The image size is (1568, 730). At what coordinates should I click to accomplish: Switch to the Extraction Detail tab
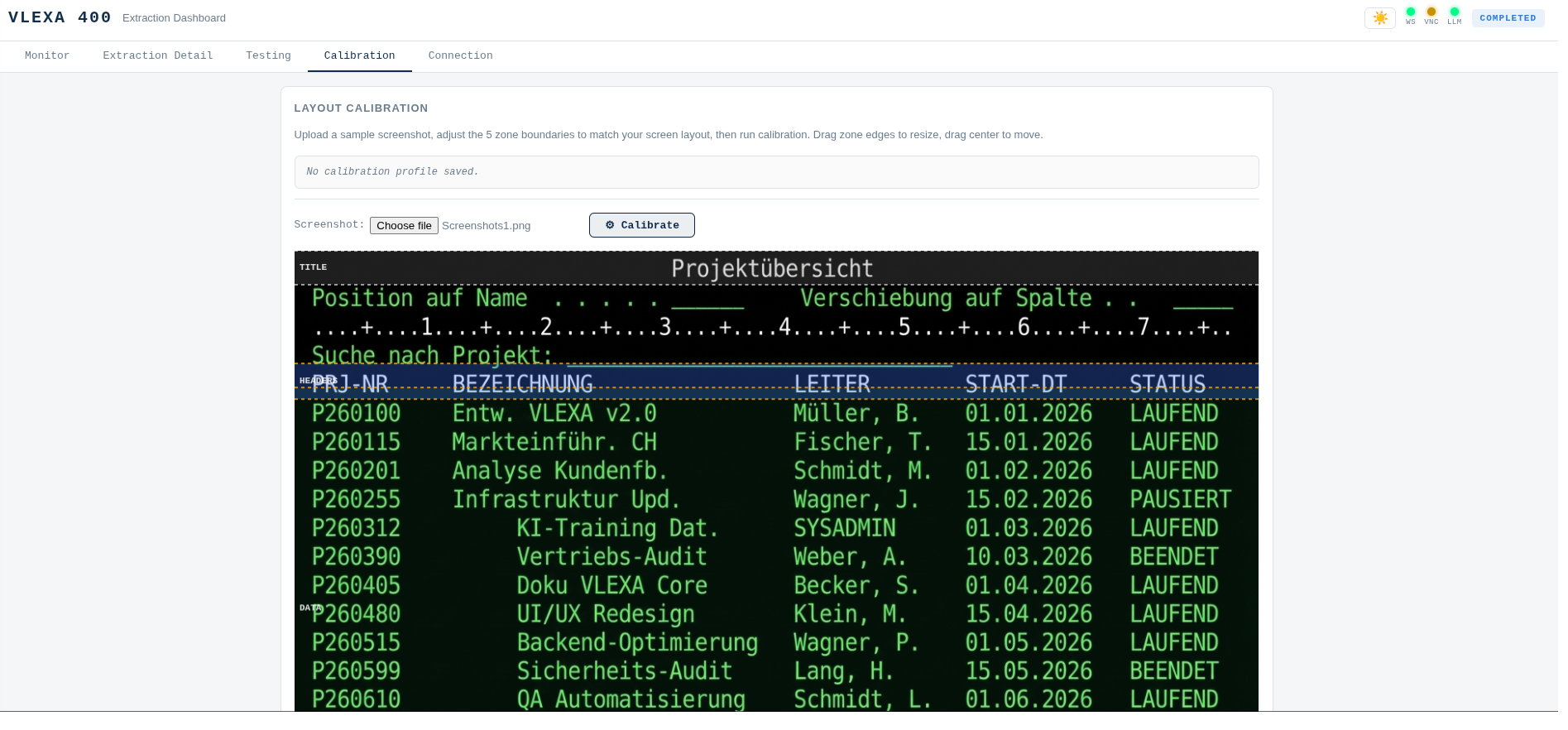coord(157,55)
